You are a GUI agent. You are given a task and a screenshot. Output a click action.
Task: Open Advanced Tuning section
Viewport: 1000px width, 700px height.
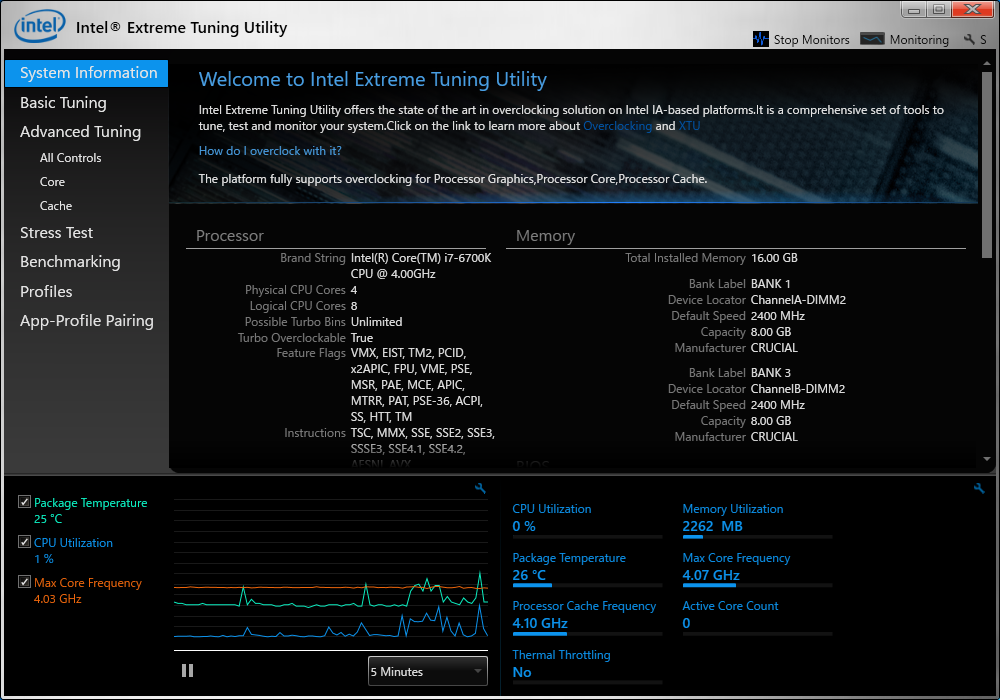coord(80,132)
